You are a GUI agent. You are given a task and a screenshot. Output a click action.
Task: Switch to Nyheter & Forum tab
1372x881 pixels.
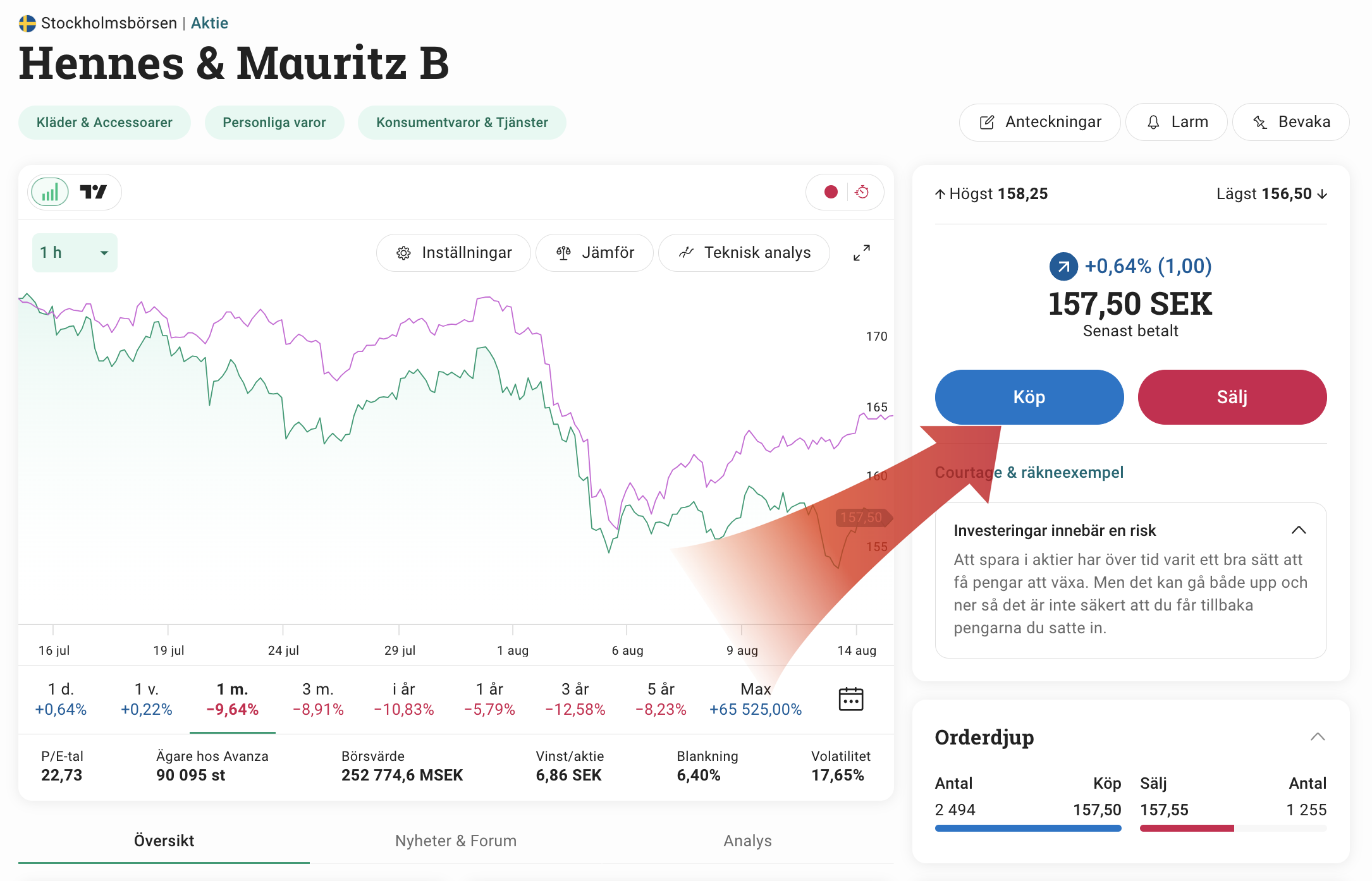(456, 841)
